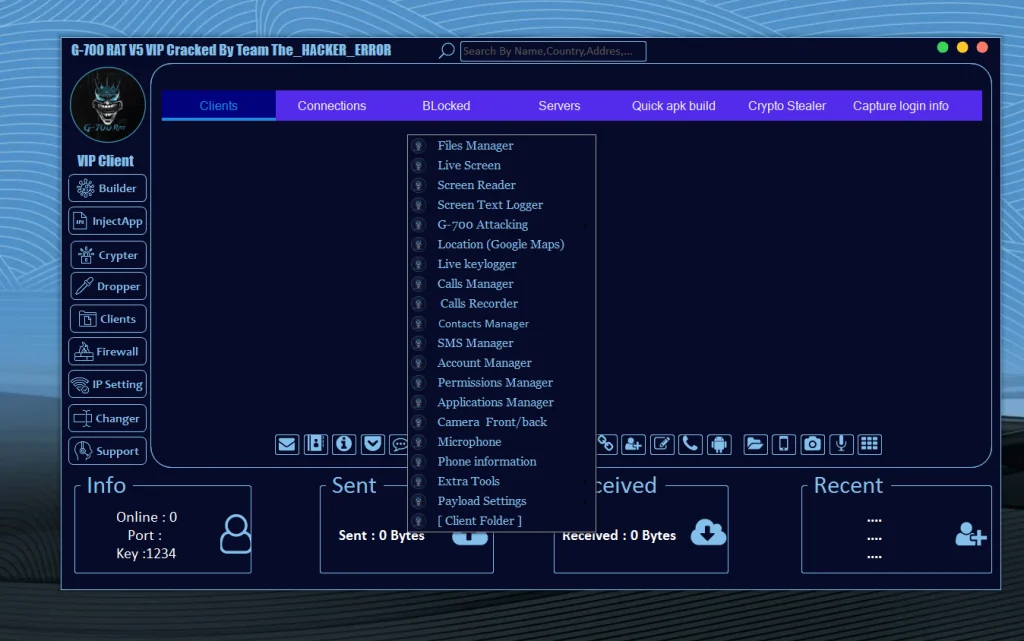Open the contacts book icon

point(315,444)
